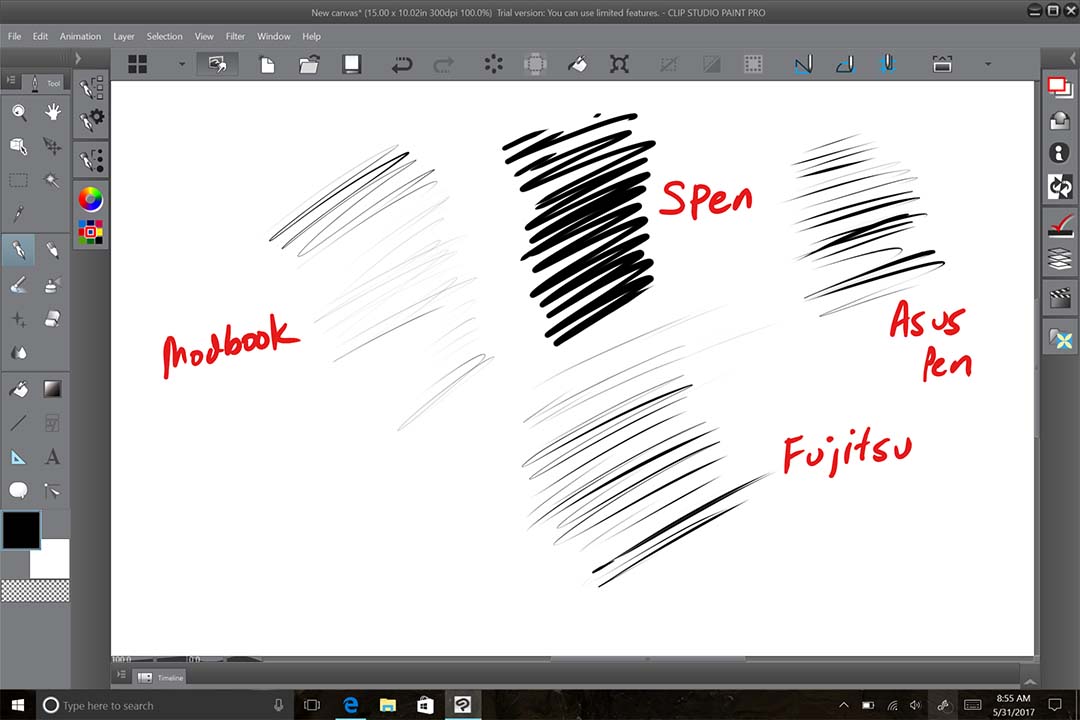Expand the dropdown arrow ending the command bar

[x=988, y=64]
